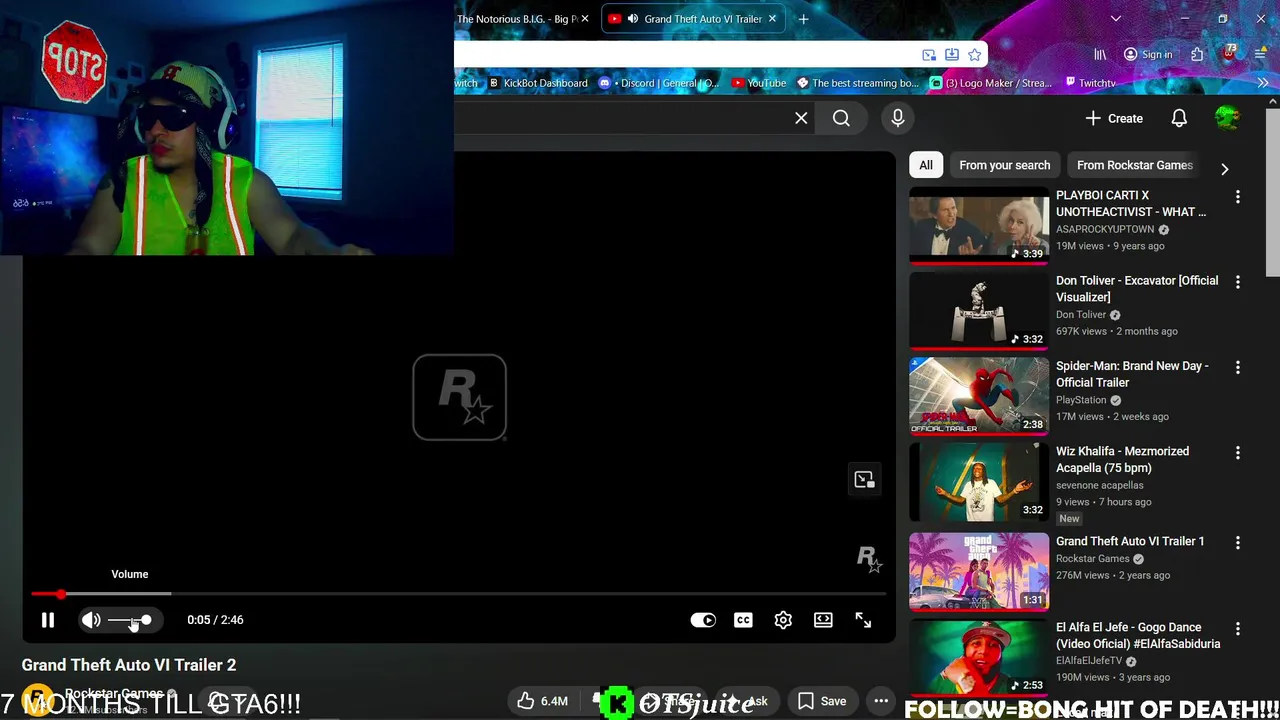The height and width of the screenshot is (720, 1280).
Task: Mute the tab using its speaker icon
Action: coord(632,19)
